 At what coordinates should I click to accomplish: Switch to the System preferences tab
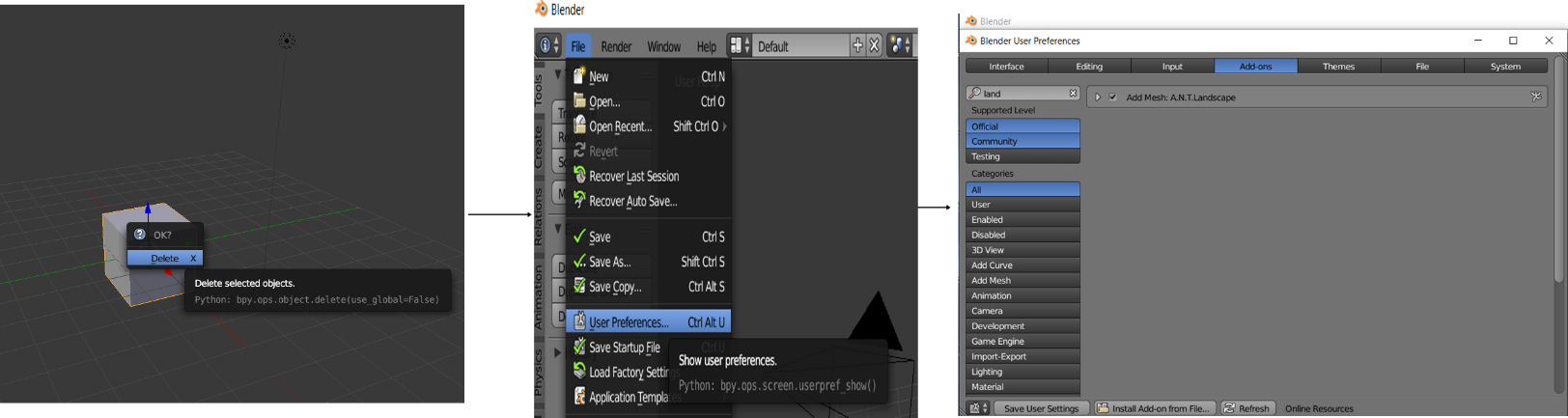tap(1505, 66)
